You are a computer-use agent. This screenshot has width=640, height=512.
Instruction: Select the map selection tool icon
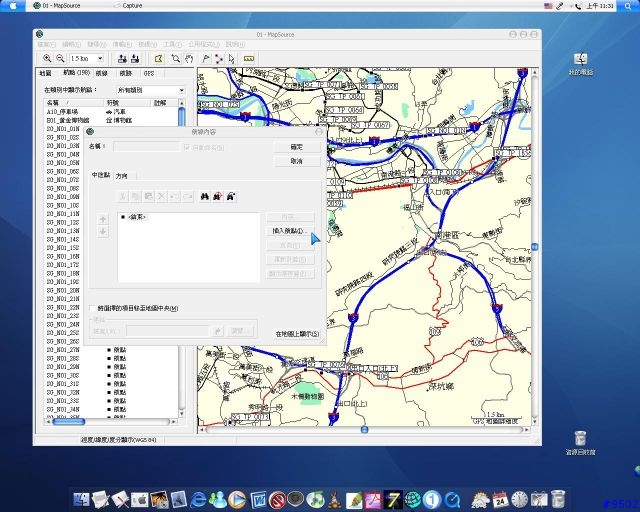point(158,58)
